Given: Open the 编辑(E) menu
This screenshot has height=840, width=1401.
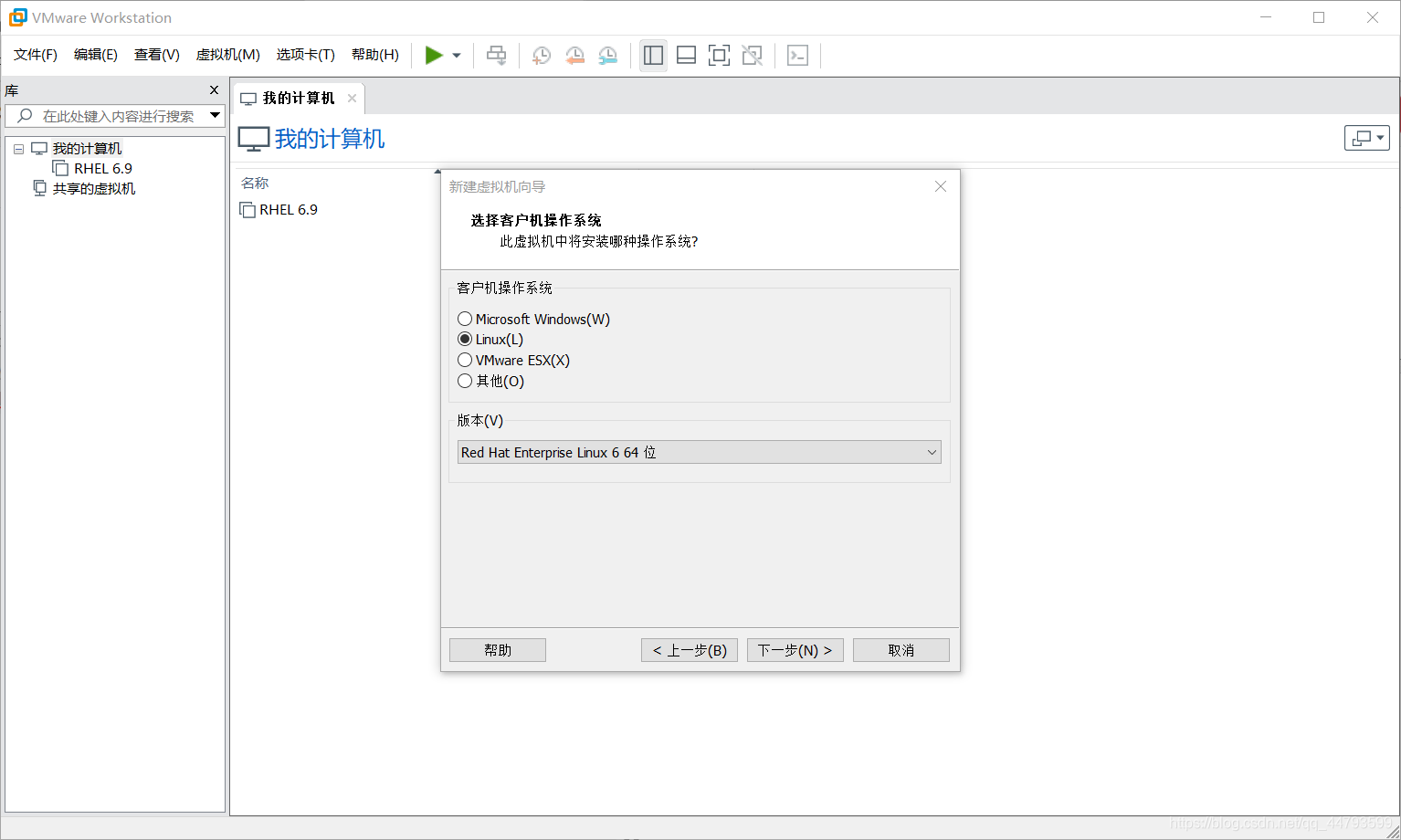Looking at the screenshot, I should tap(96, 55).
